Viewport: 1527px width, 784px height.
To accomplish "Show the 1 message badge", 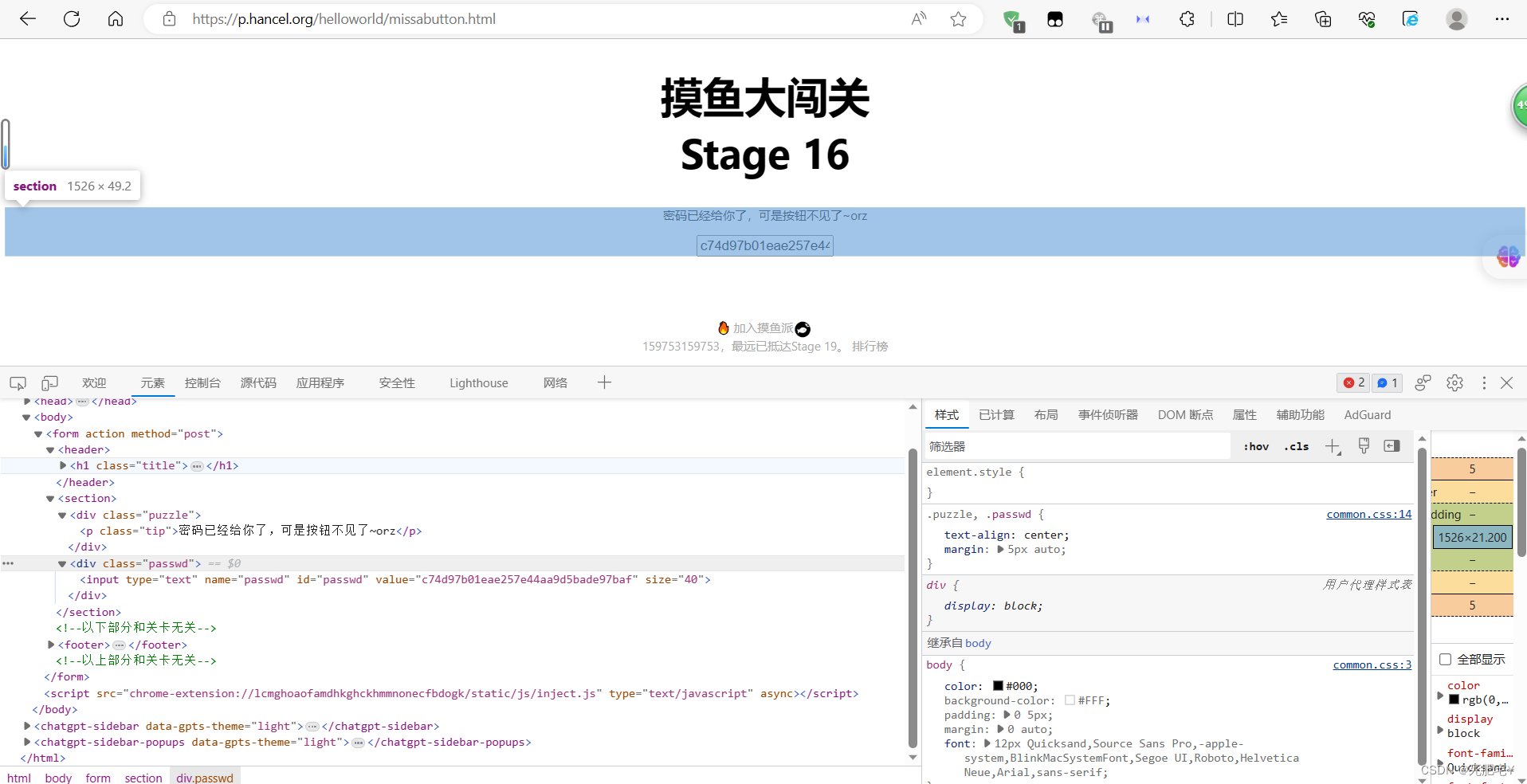I will tap(1388, 383).
